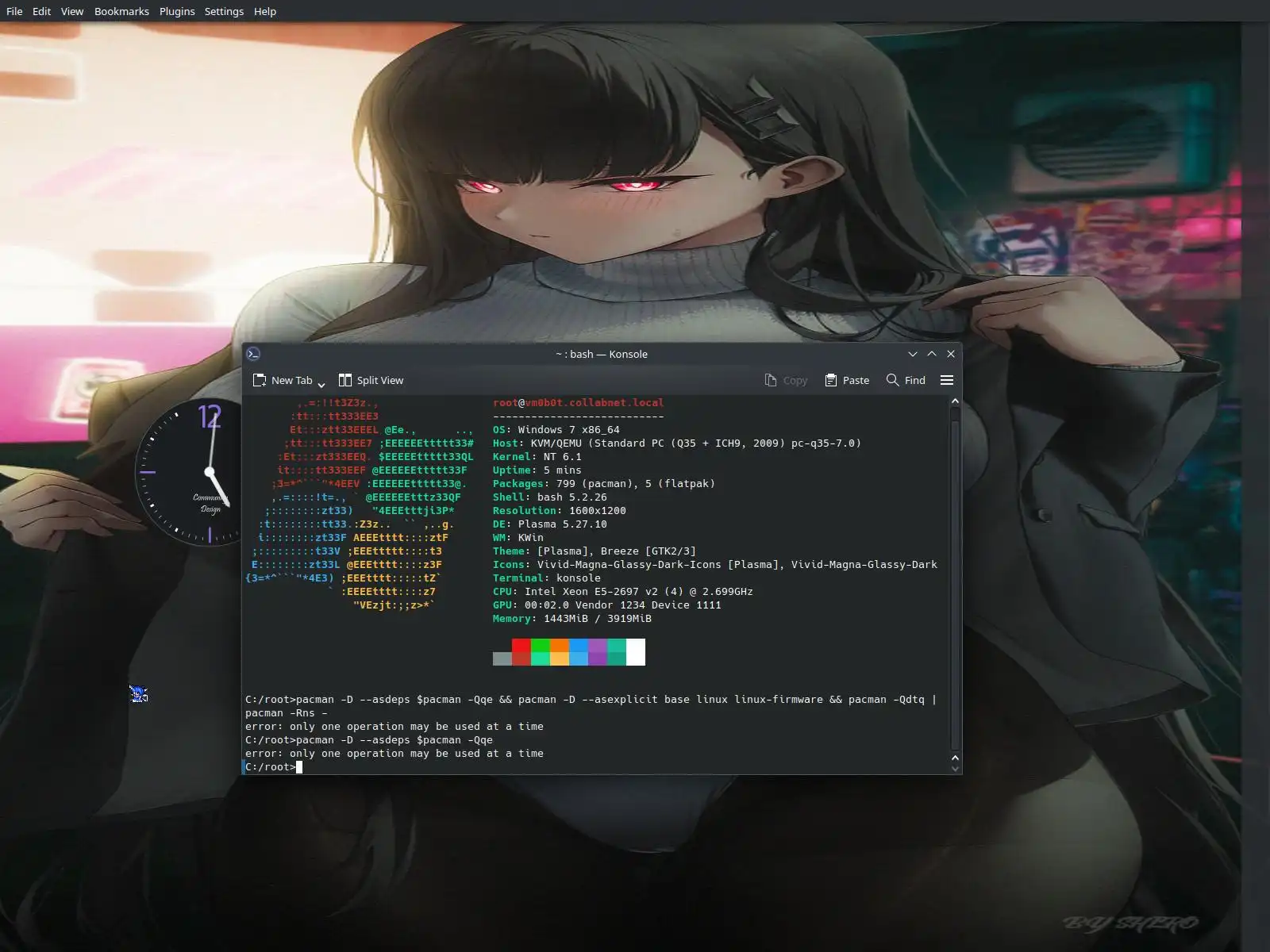This screenshot has height=952, width=1270.
Task: Click the window title '~ : bash — Konsole'
Action: pos(602,354)
